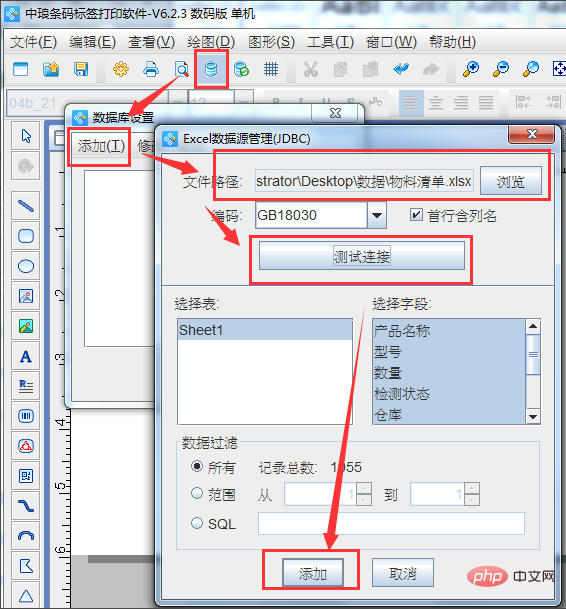
Task: Open the 窗口(W) menu
Action: point(391,42)
